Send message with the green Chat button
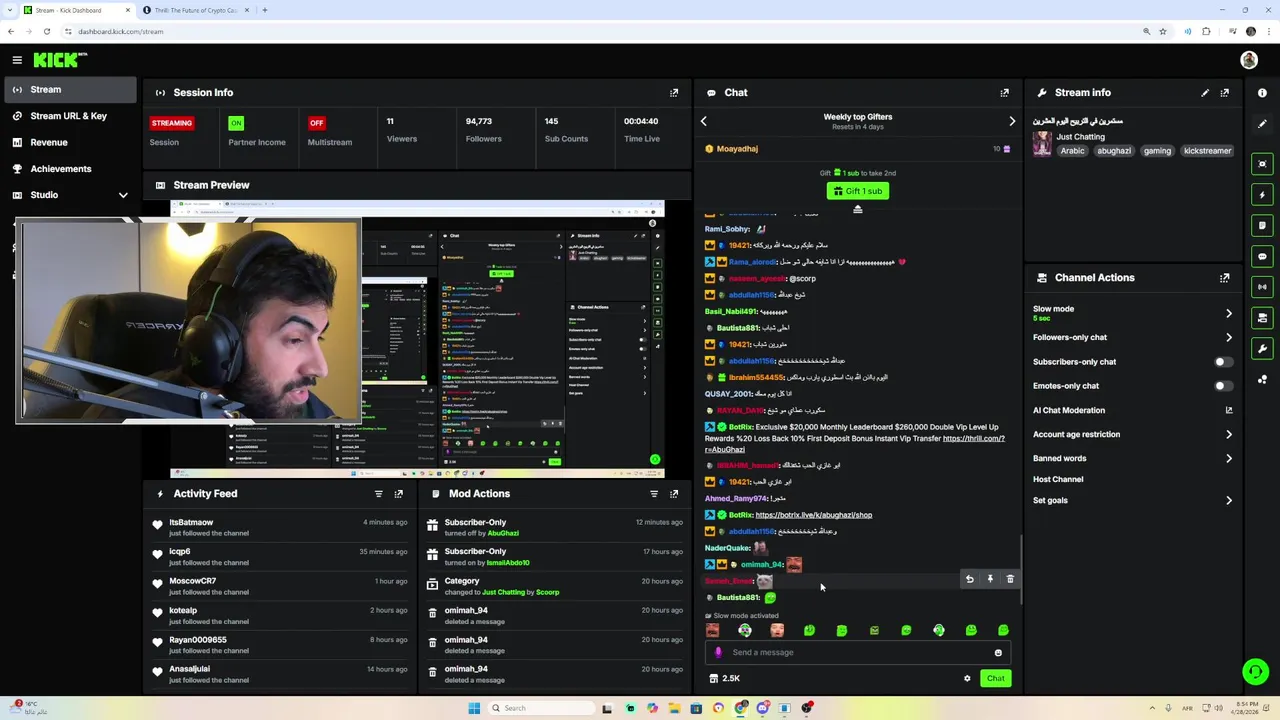The image size is (1280, 720). 995,679
